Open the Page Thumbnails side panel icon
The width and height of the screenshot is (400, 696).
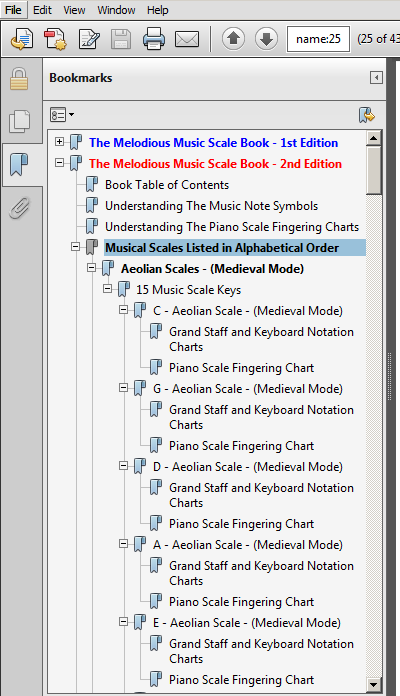point(20,121)
